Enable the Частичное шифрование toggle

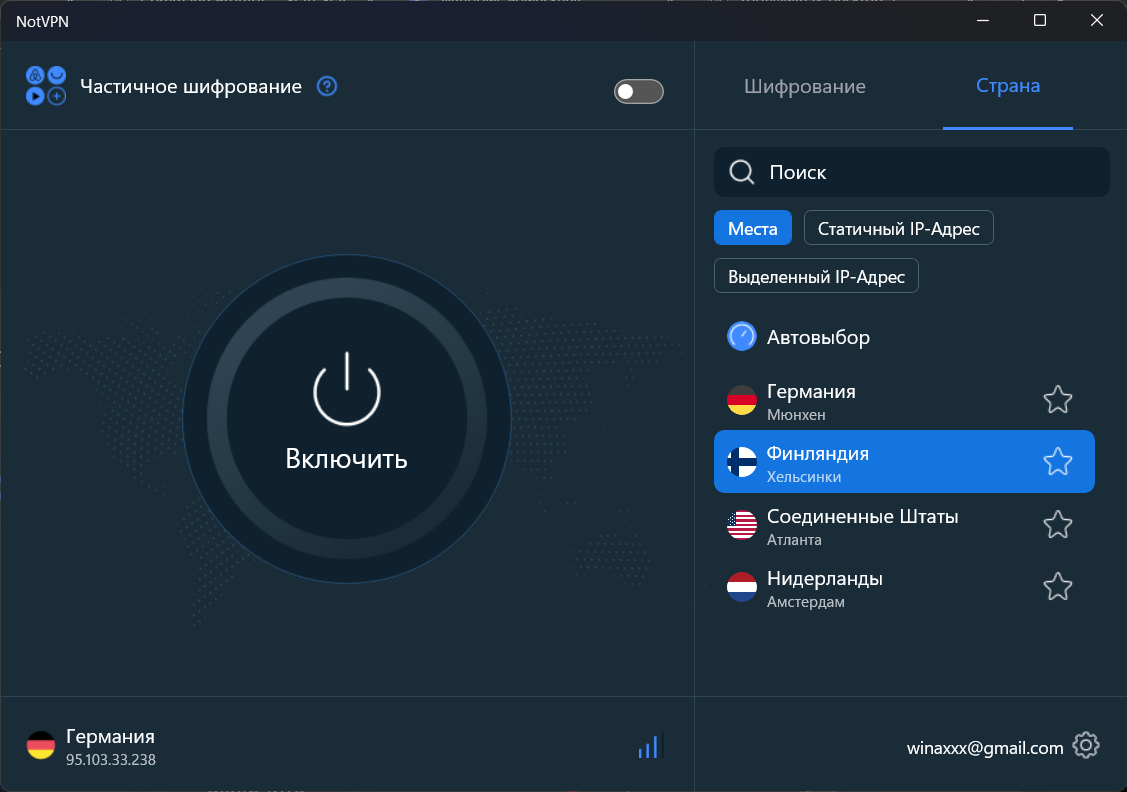[638, 91]
